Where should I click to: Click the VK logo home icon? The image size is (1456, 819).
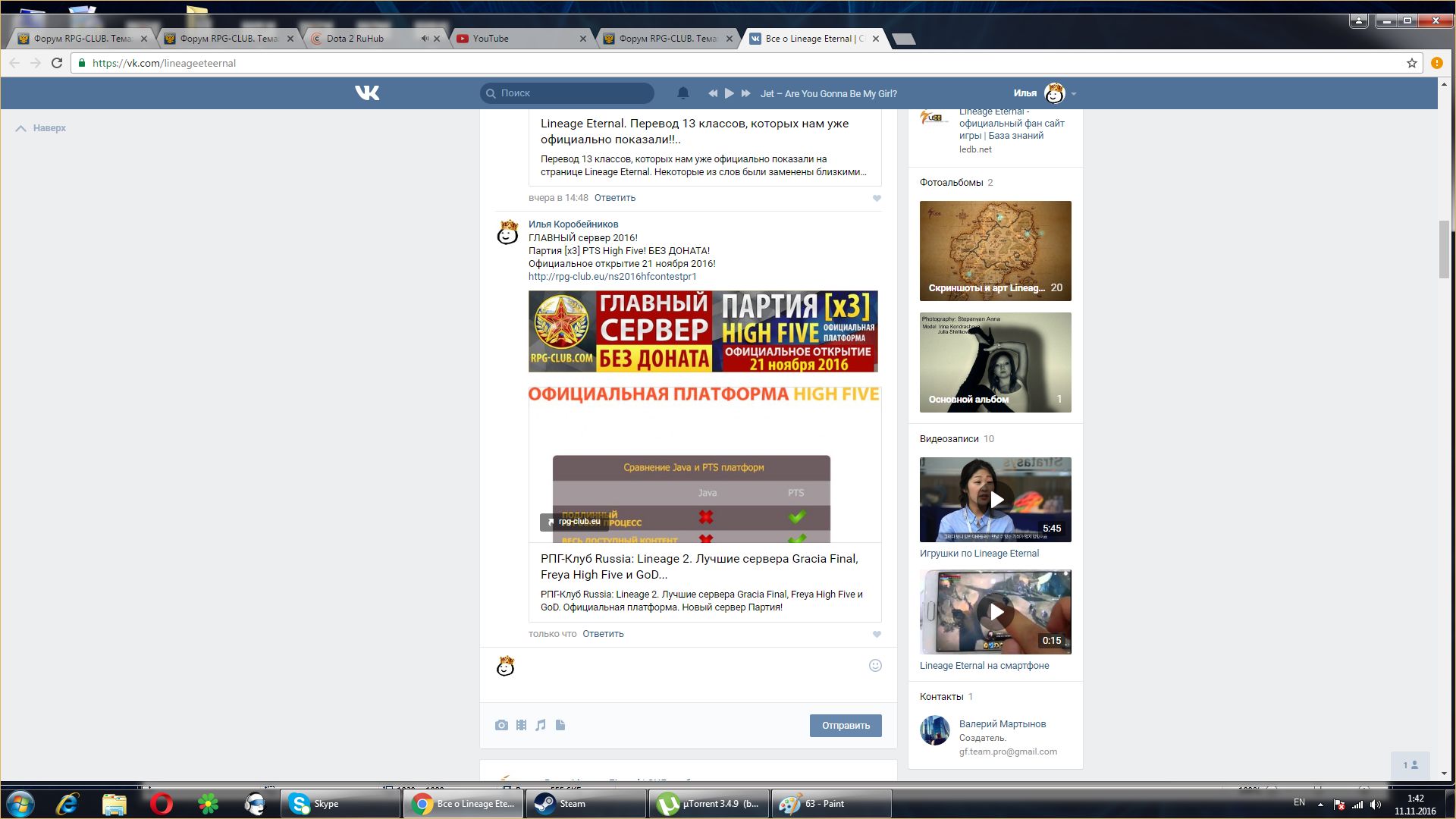click(x=367, y=93)
